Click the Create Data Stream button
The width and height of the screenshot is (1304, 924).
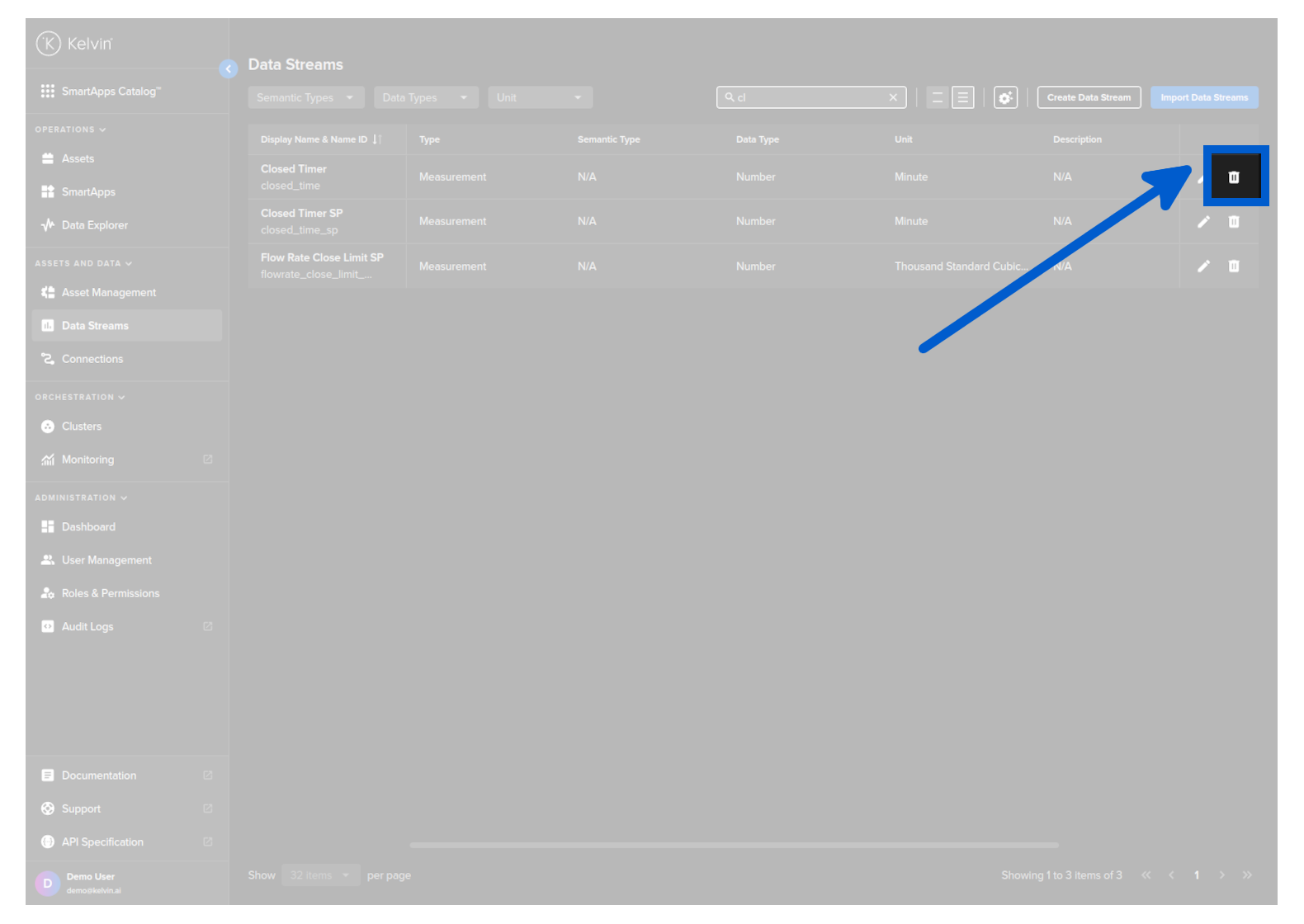(x=1089, y=97)
